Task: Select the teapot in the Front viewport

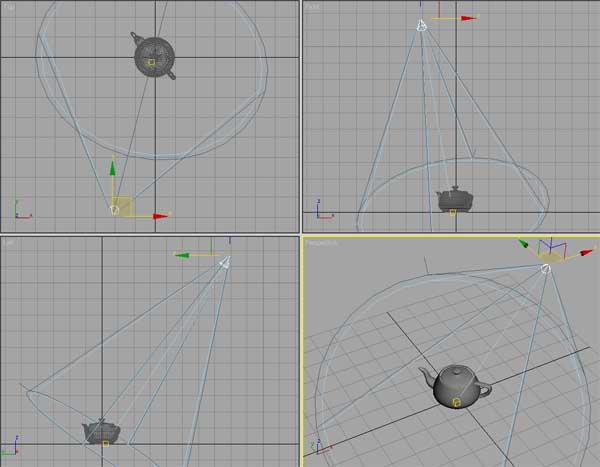Action: point(454,198)
